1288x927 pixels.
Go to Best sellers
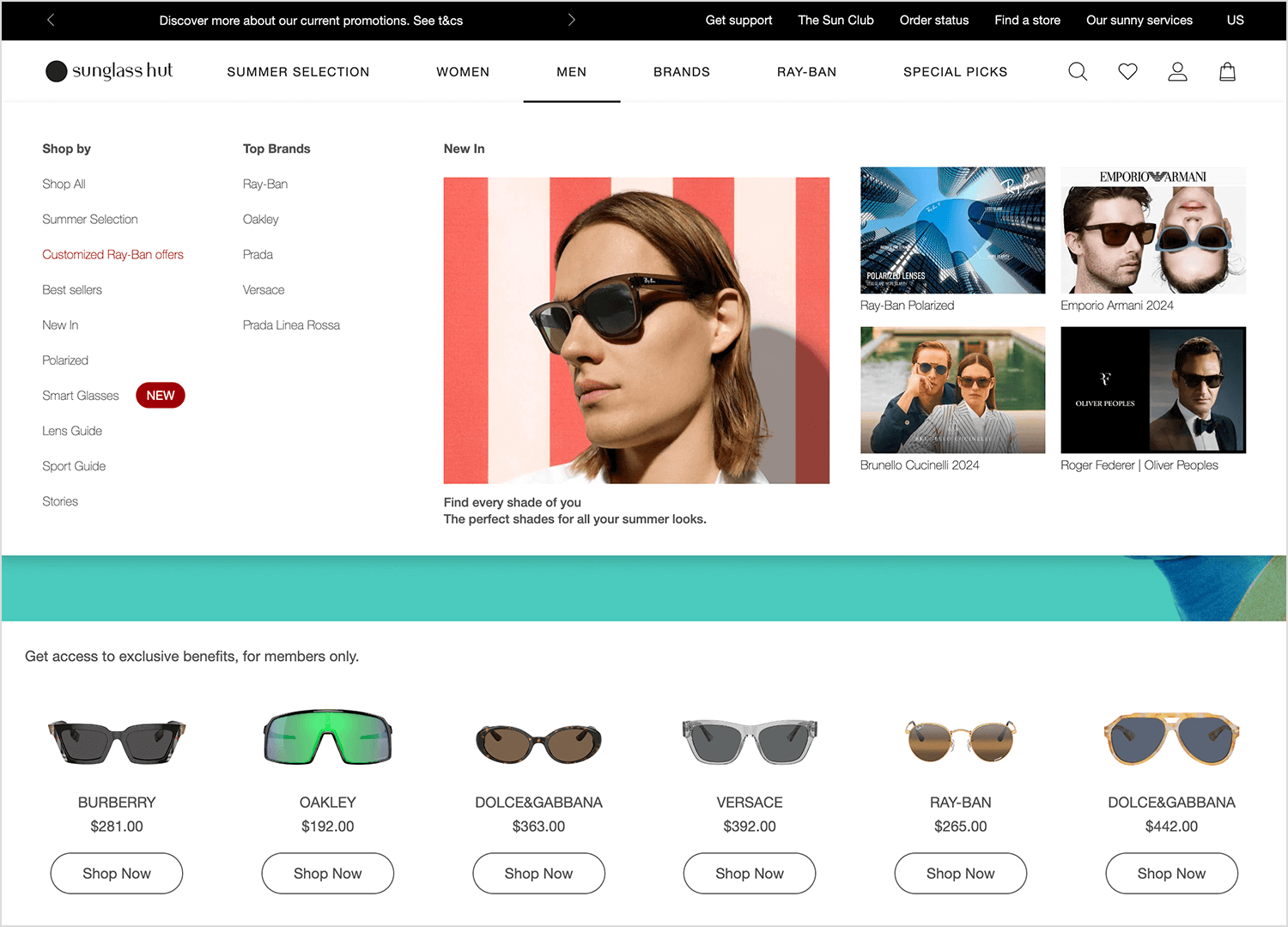pos(72,289)
